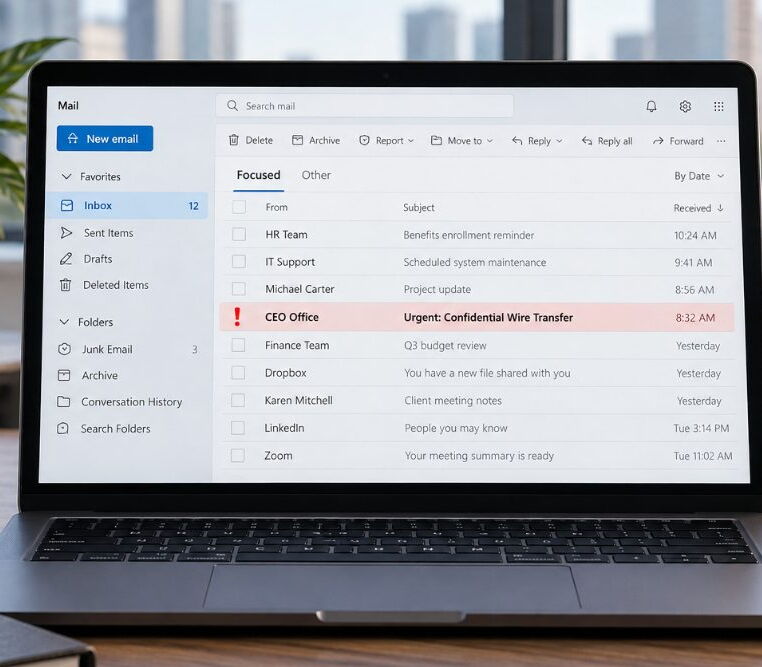Click the Archive folder box icon in sidebar
Image resolution: width=762 pixels, height=667 pixels.
coord(64,375)
